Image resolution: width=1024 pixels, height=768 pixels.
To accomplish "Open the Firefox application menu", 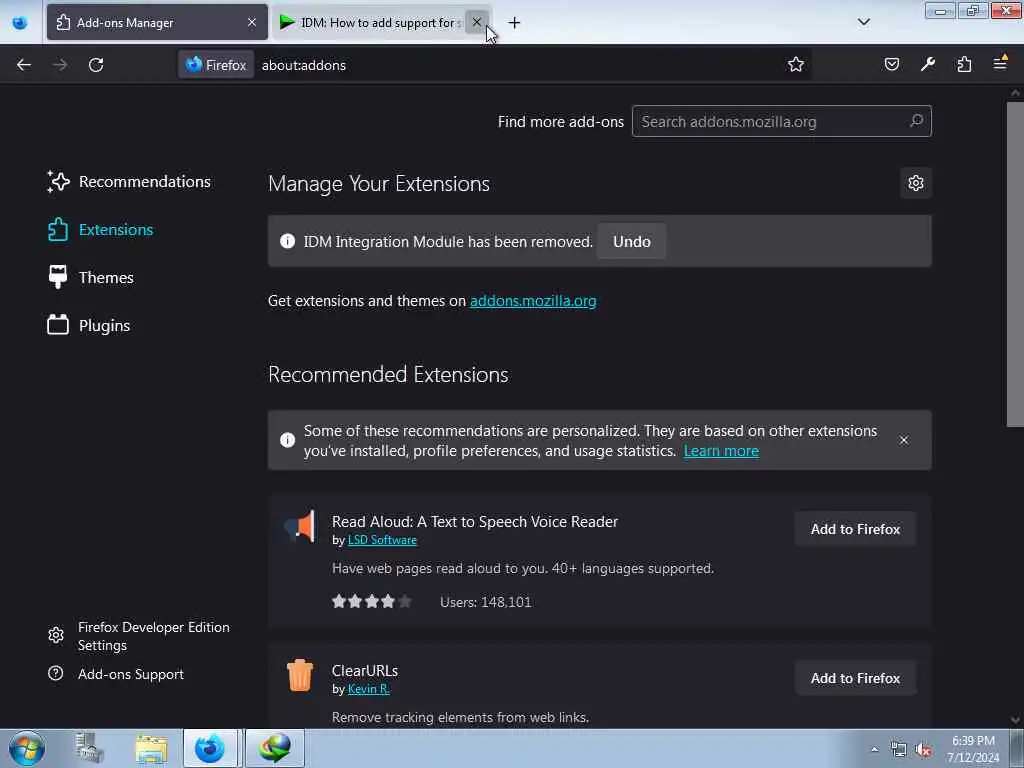I will [1000, 63].
